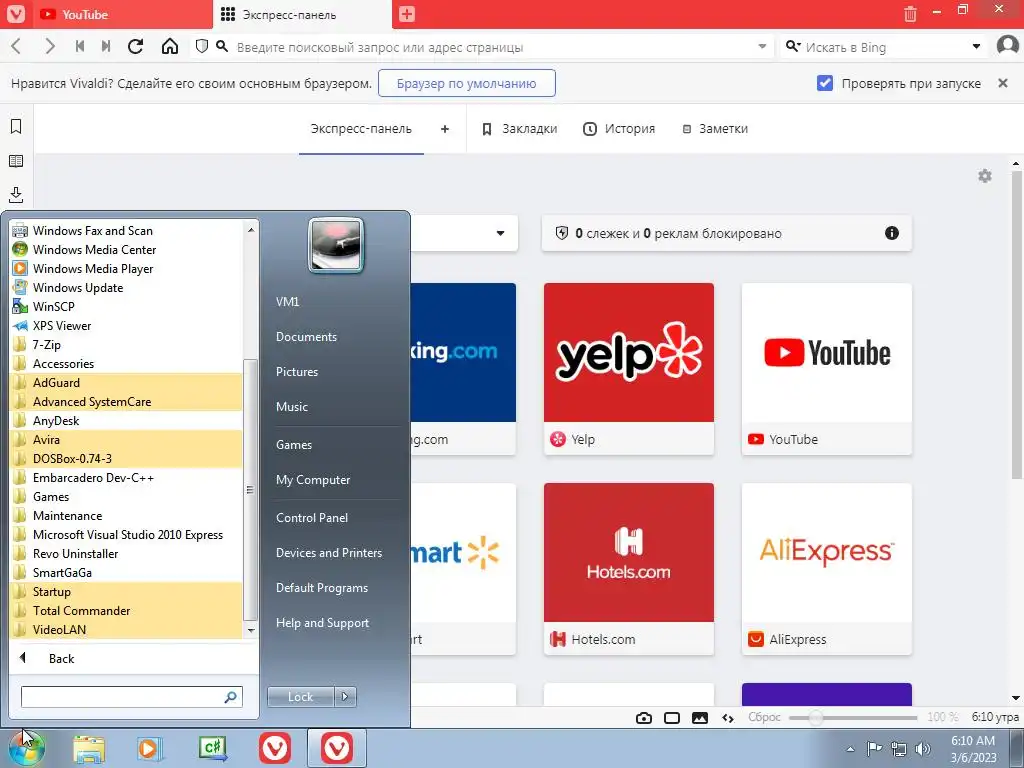Viewport: 1024px width, 768px height.
Task: Click Сброс zoom reset
Action: [x=763, y=717]
